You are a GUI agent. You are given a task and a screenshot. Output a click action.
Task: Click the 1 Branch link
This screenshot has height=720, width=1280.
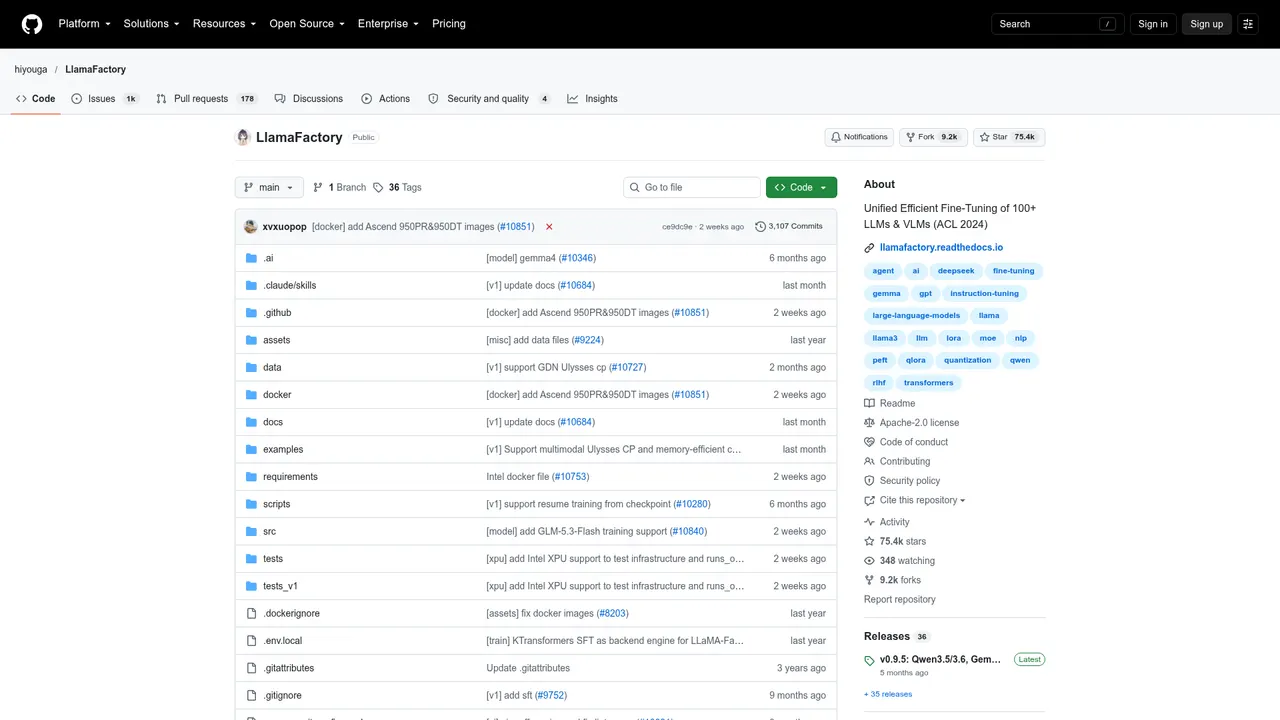340,187
